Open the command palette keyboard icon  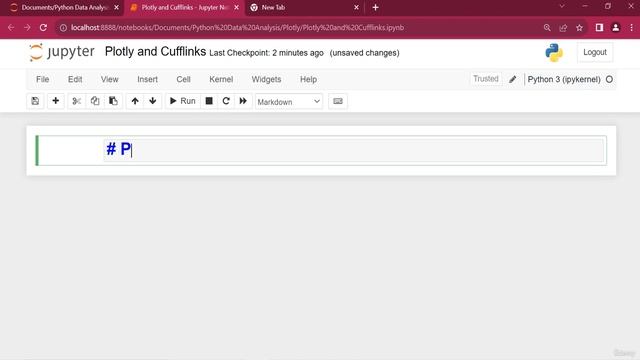click(x=338, y=101)
